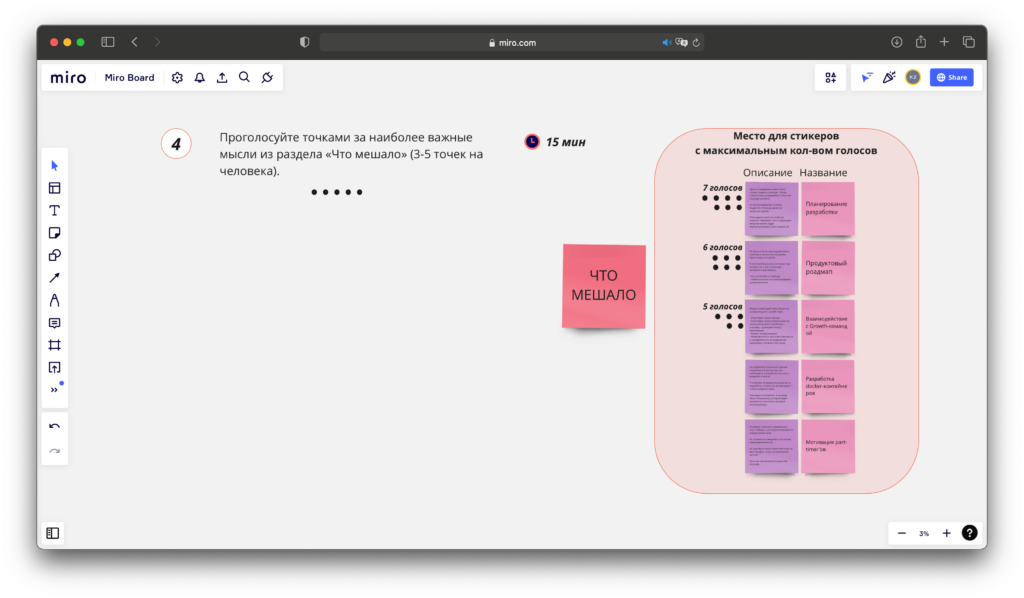Viewport: 1024px width, 598px height.
Task: Open the Comment tool
Action: (55, 323)
